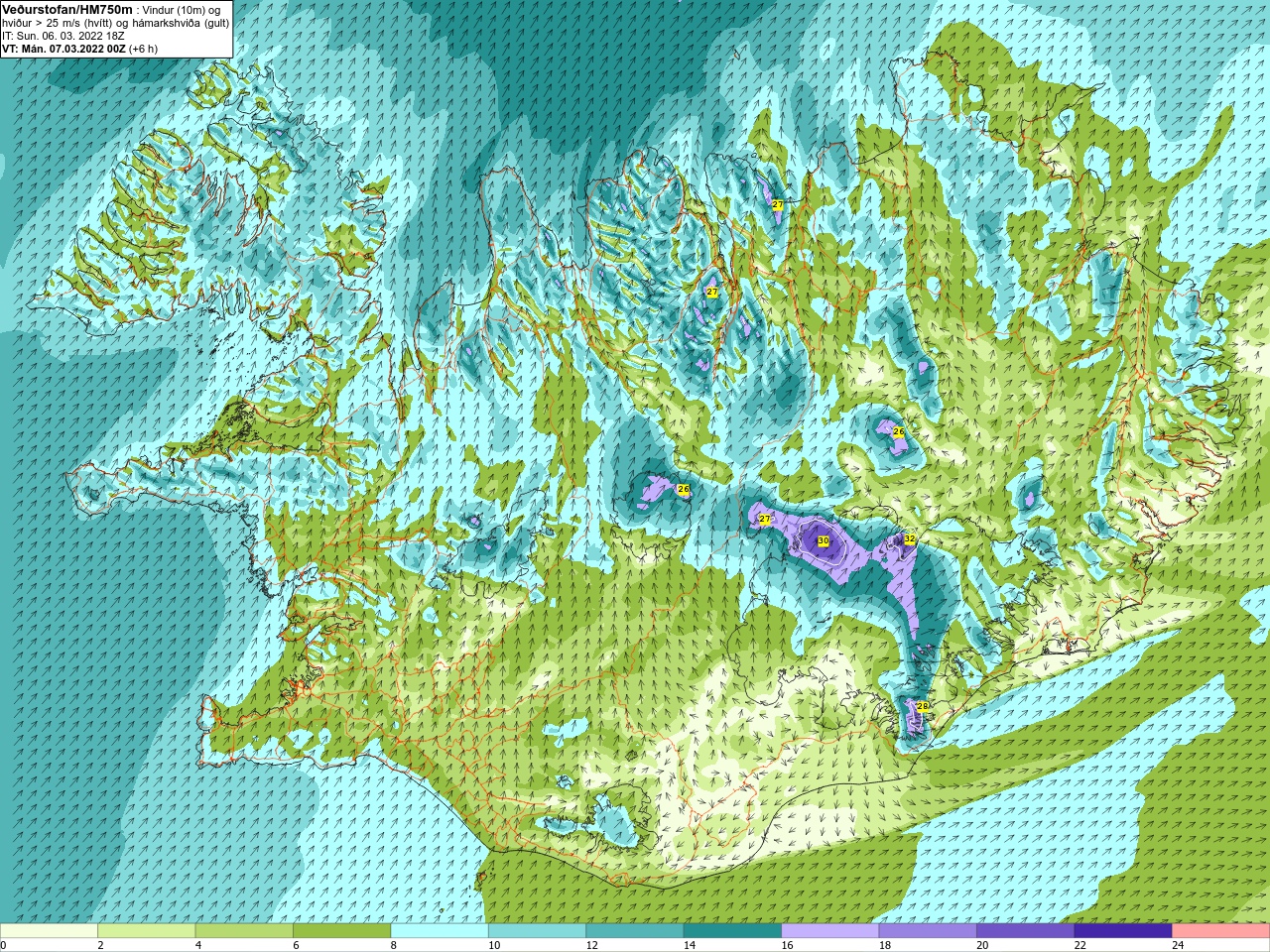Click the Veðurstofan/HM750m title text

pyautogui.click(x=66, y=9)
